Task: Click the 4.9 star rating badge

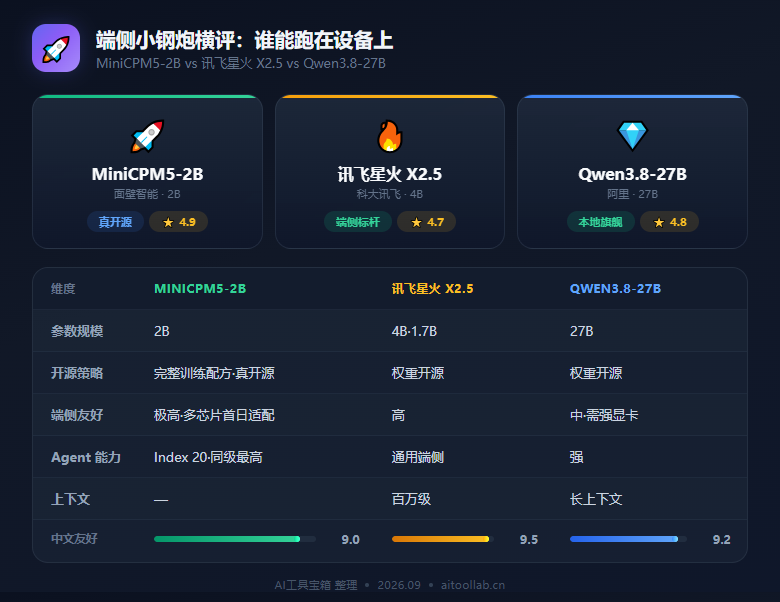Action: [179, 222]
